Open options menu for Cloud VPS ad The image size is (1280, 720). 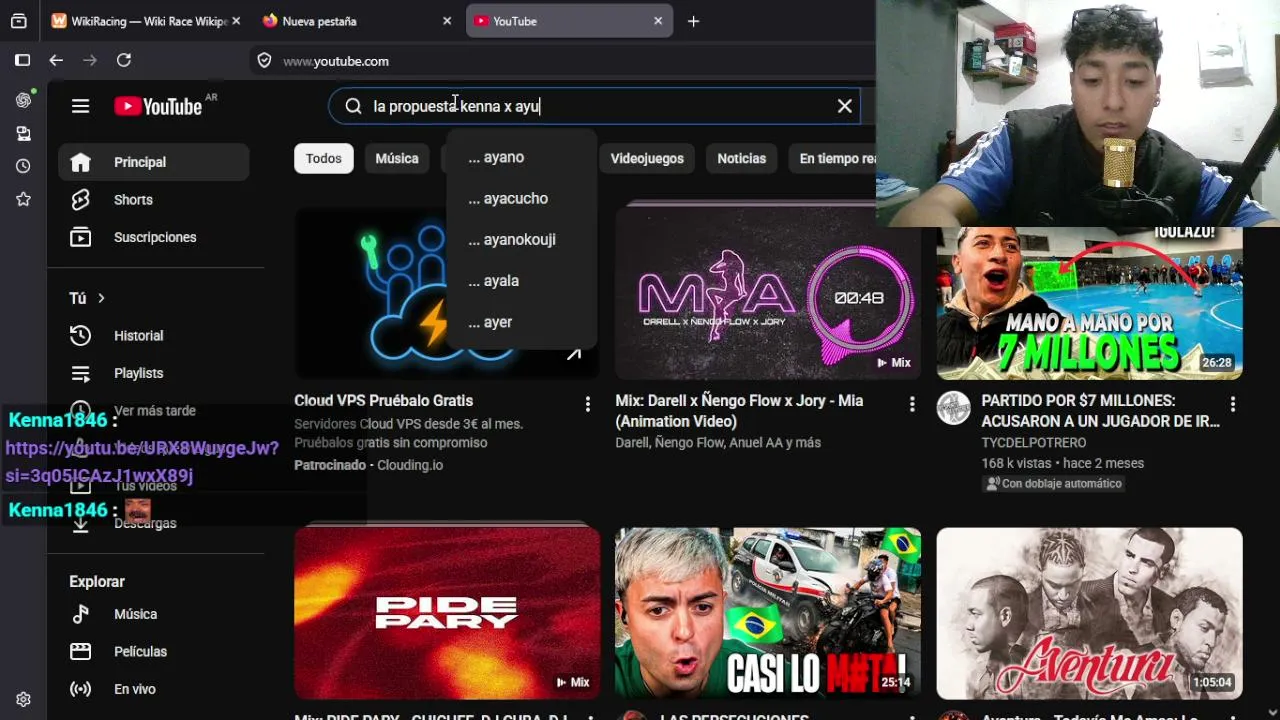[588, 404]
